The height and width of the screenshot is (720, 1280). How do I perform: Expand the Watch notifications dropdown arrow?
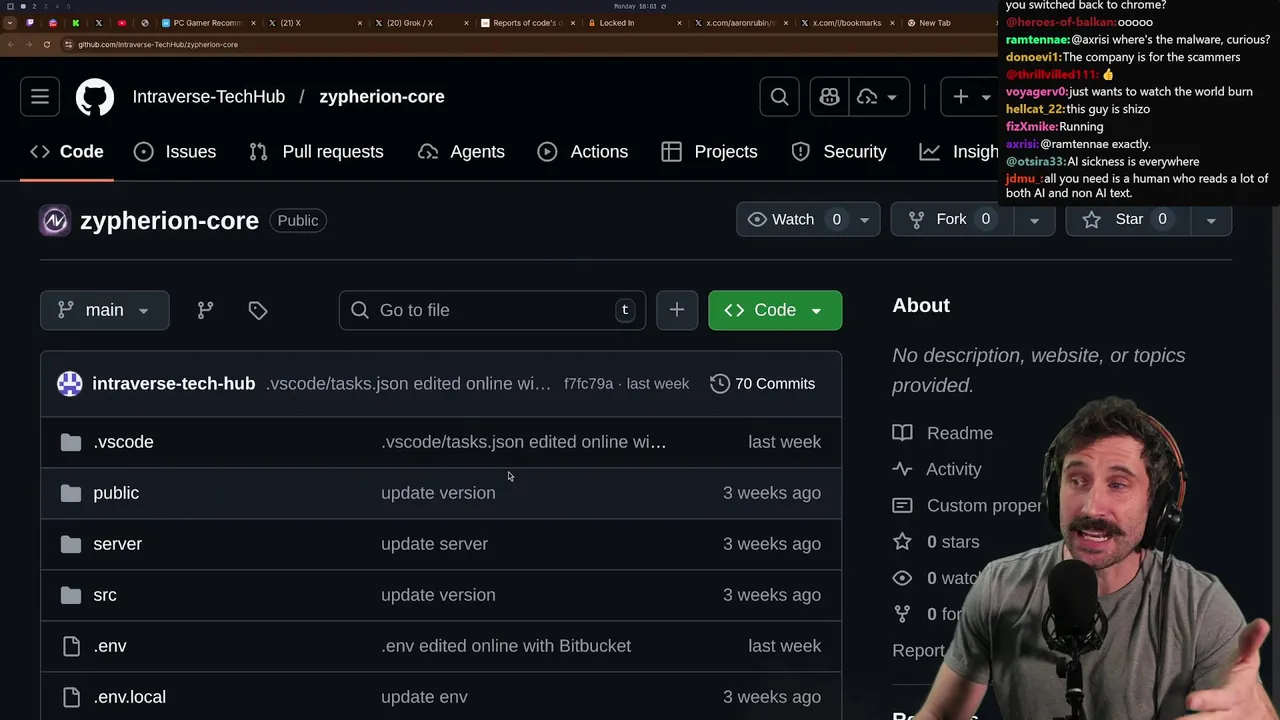tap(865, 219)
